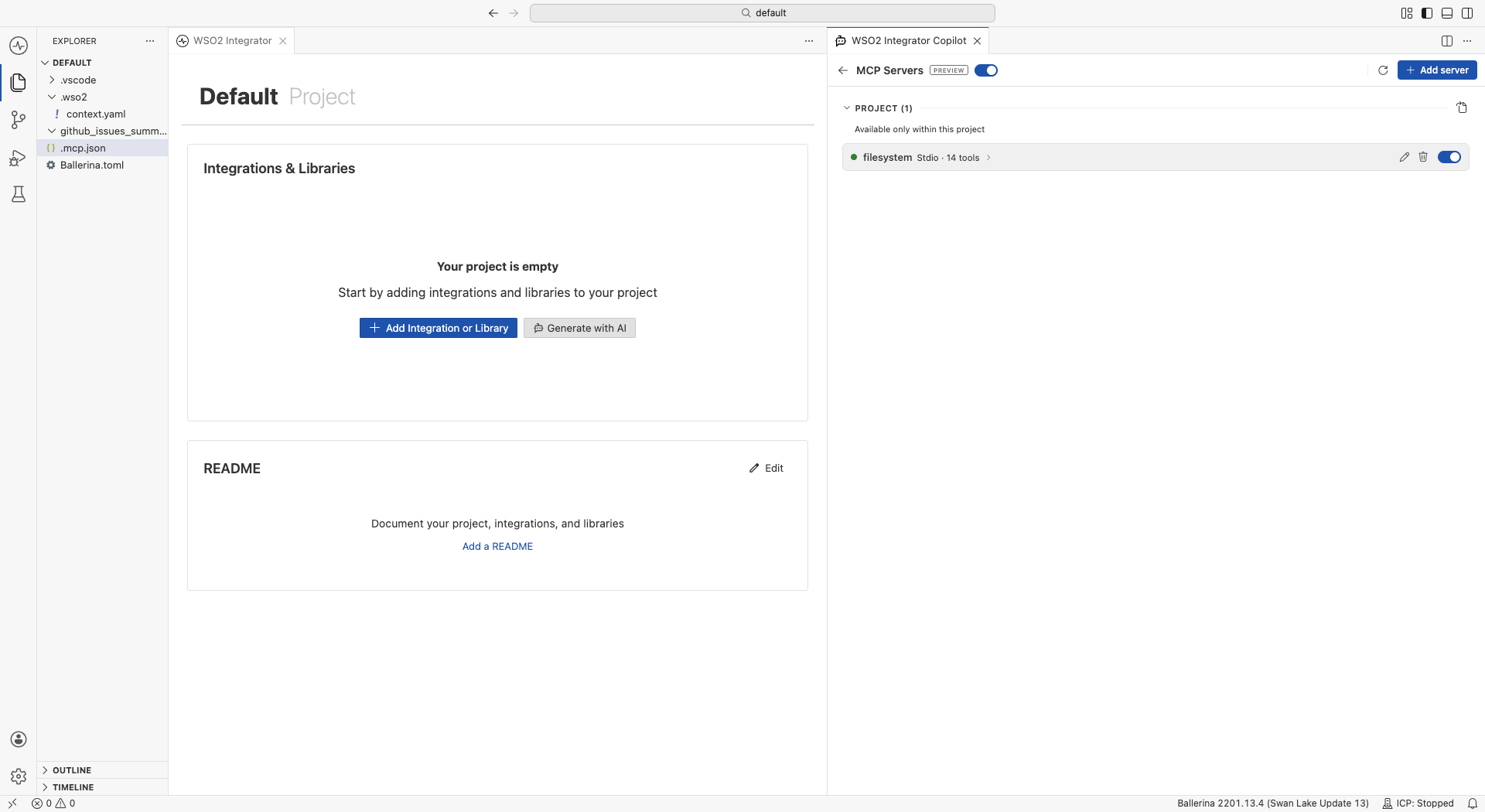Click the filesystem server name

[887, 157]
